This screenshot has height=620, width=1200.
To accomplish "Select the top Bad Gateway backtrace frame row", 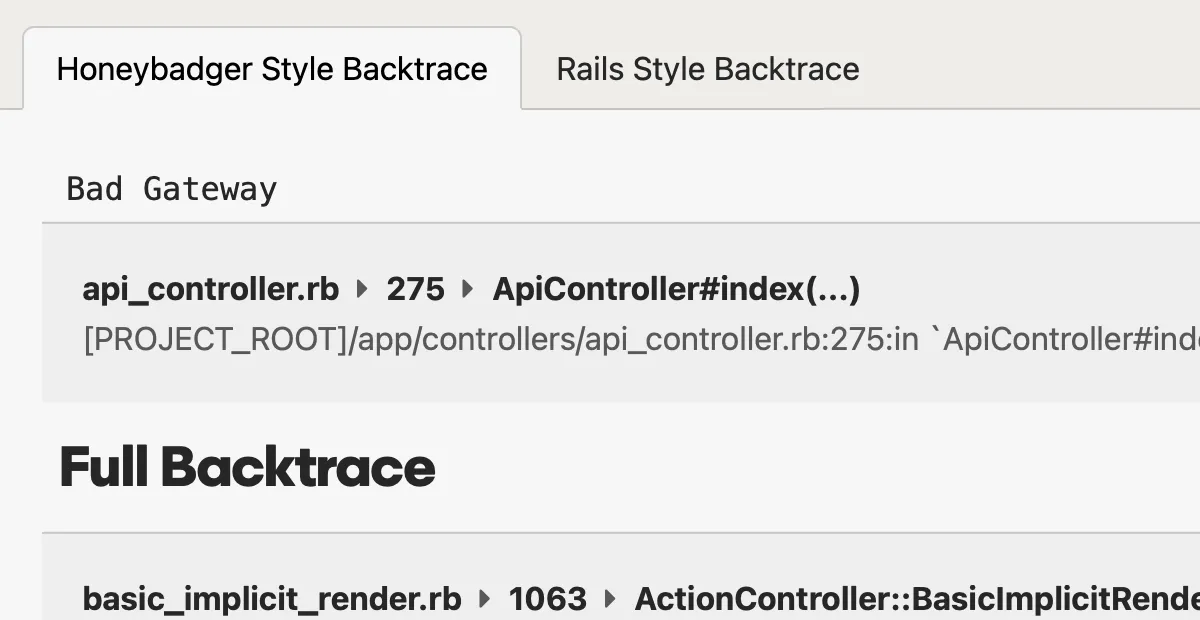I will [600, 312].
